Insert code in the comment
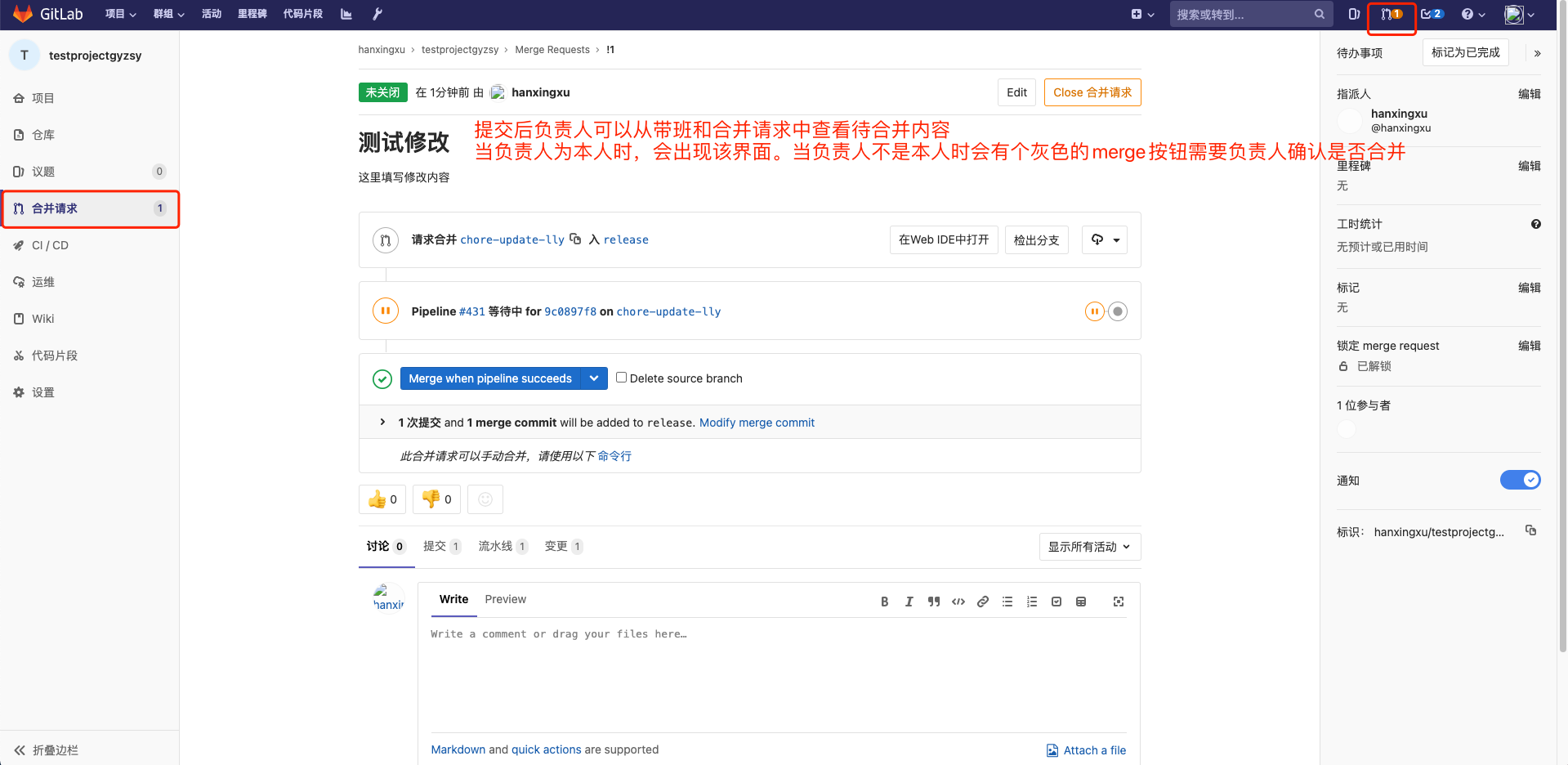Screen dimensions: 1568x765 point(958,602)
